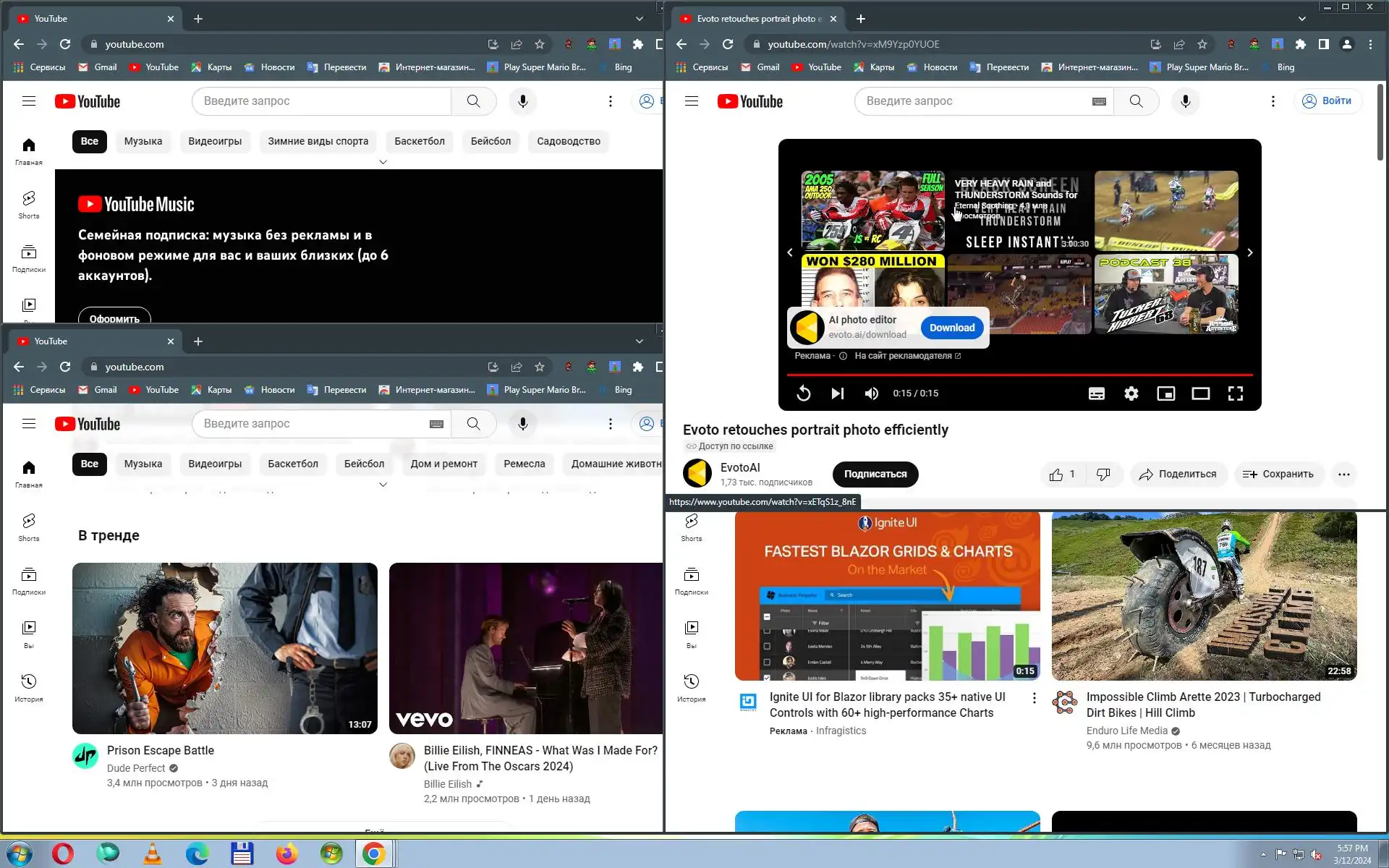Select the Видеоигры chip in bottom-left window
This screenshot has height=868, width=1389.
pyautogui.click(x=215, y=464)
